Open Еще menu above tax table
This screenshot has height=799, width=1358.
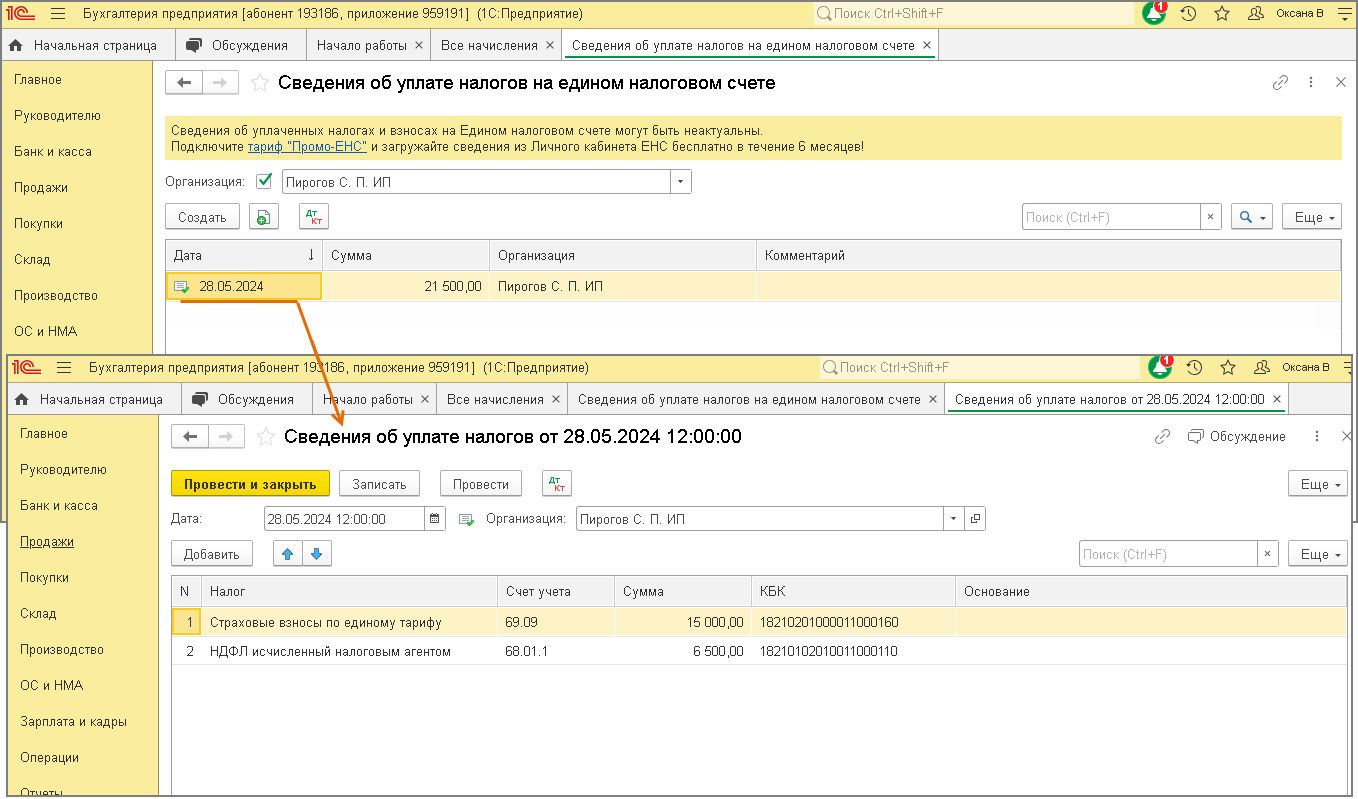click(x=1317, y=554)
